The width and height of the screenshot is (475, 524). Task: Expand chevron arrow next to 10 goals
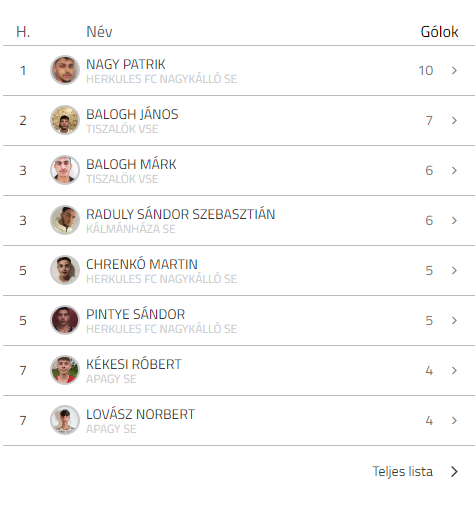coord(454,71)
